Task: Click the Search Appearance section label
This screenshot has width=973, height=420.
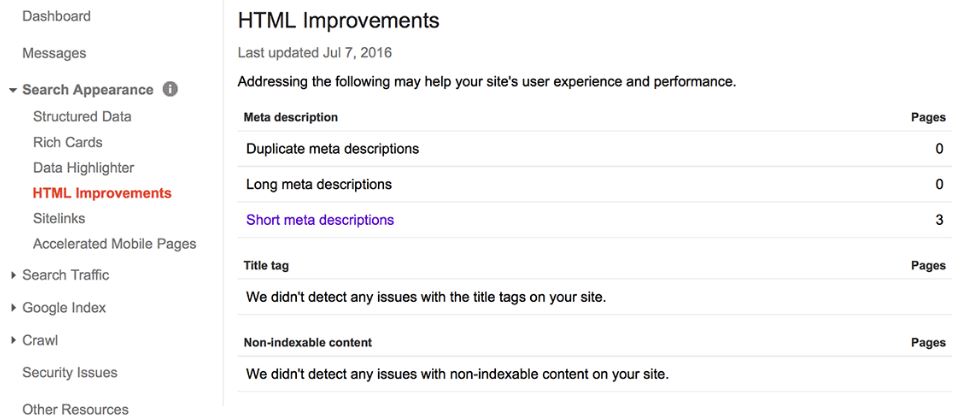Action: pyautogui.click(x=88, y=90)
